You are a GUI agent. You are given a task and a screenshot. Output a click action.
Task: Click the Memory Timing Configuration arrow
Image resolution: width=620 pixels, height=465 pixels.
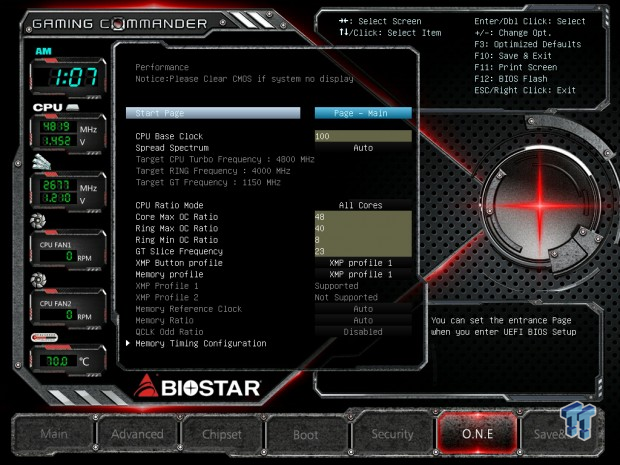click(128, 343)
